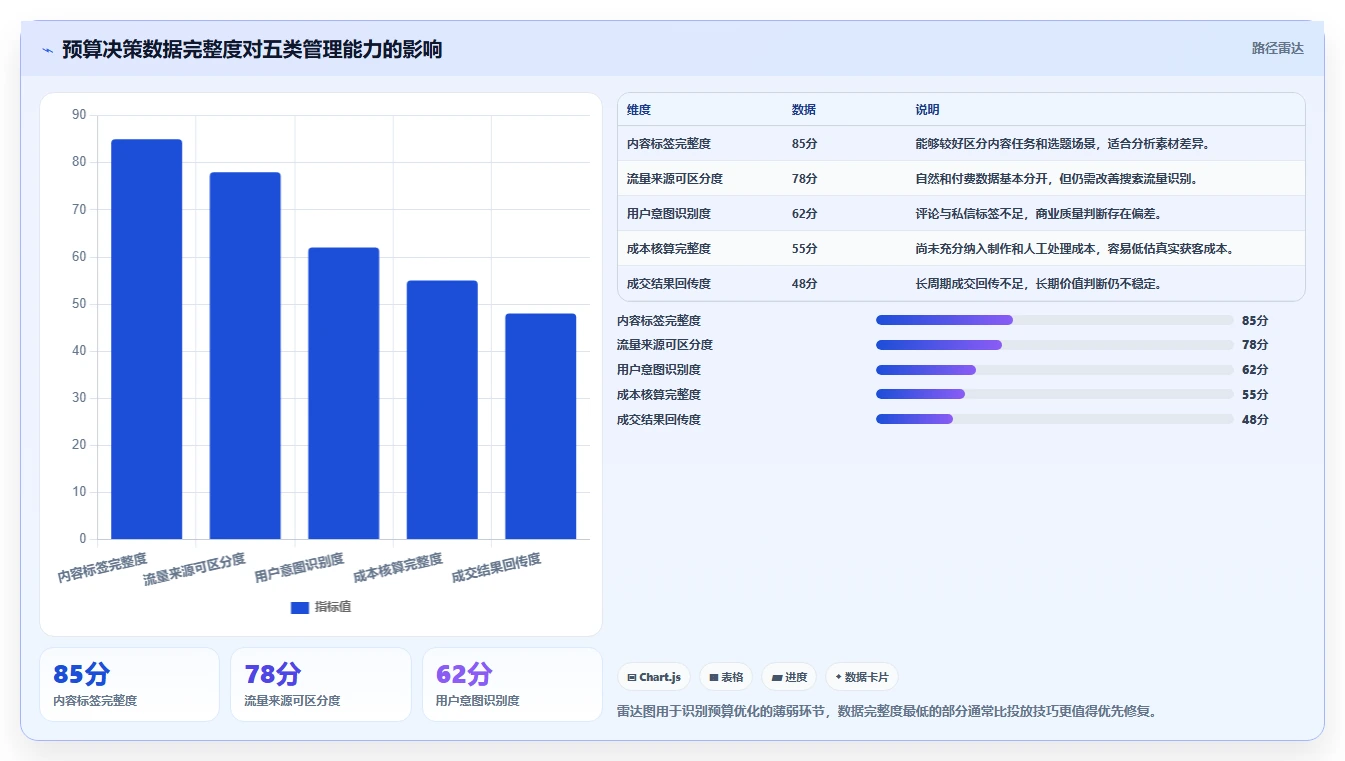
Task: Click the description starting 能够较好区分内容任务
Action: (1063, 144)
